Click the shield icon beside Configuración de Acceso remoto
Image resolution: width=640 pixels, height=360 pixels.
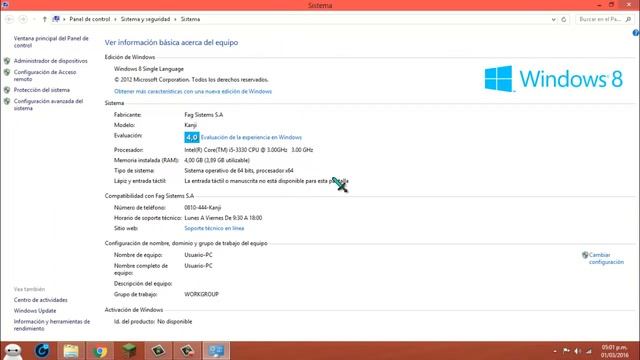[7, 72]
